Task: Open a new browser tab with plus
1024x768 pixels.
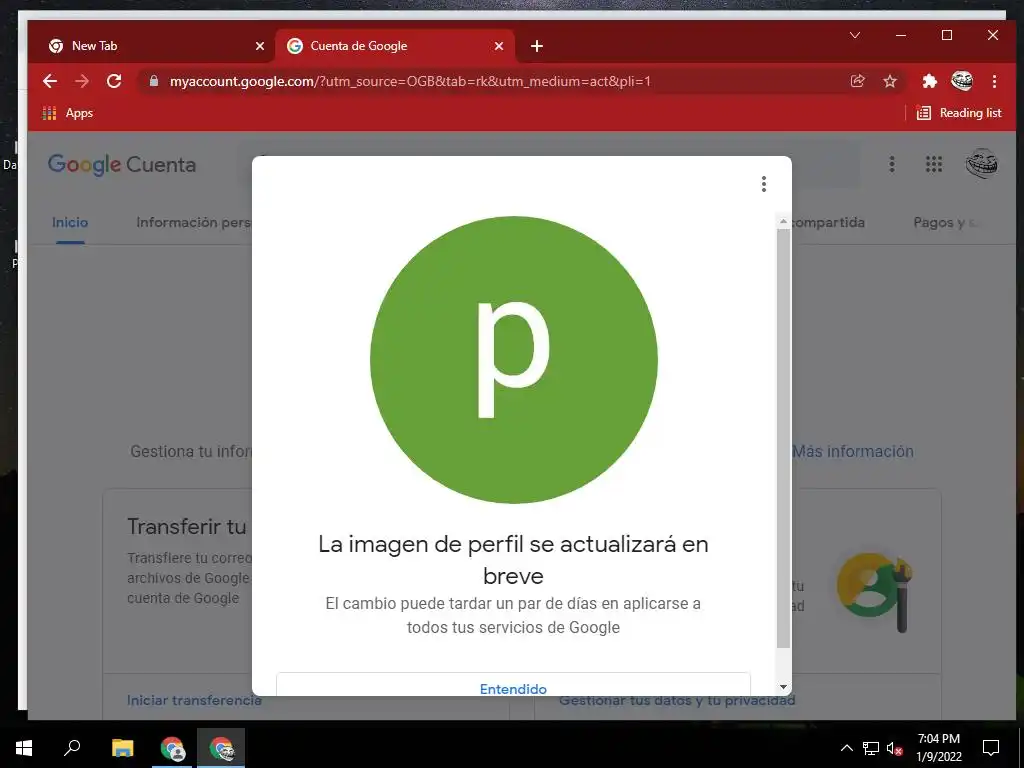Action: [537, 46]
